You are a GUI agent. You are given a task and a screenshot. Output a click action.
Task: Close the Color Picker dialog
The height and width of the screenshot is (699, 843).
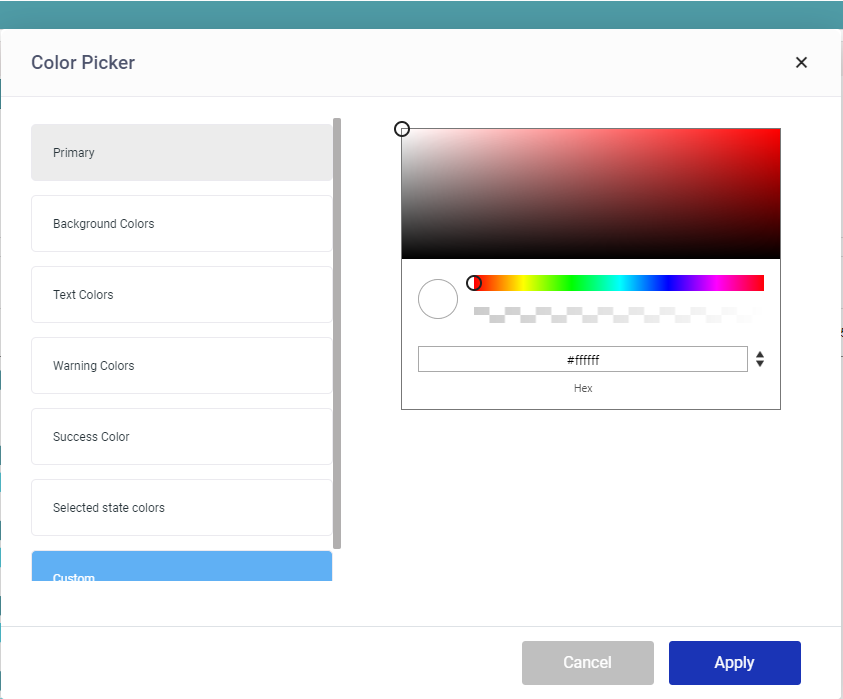point(801,62)
